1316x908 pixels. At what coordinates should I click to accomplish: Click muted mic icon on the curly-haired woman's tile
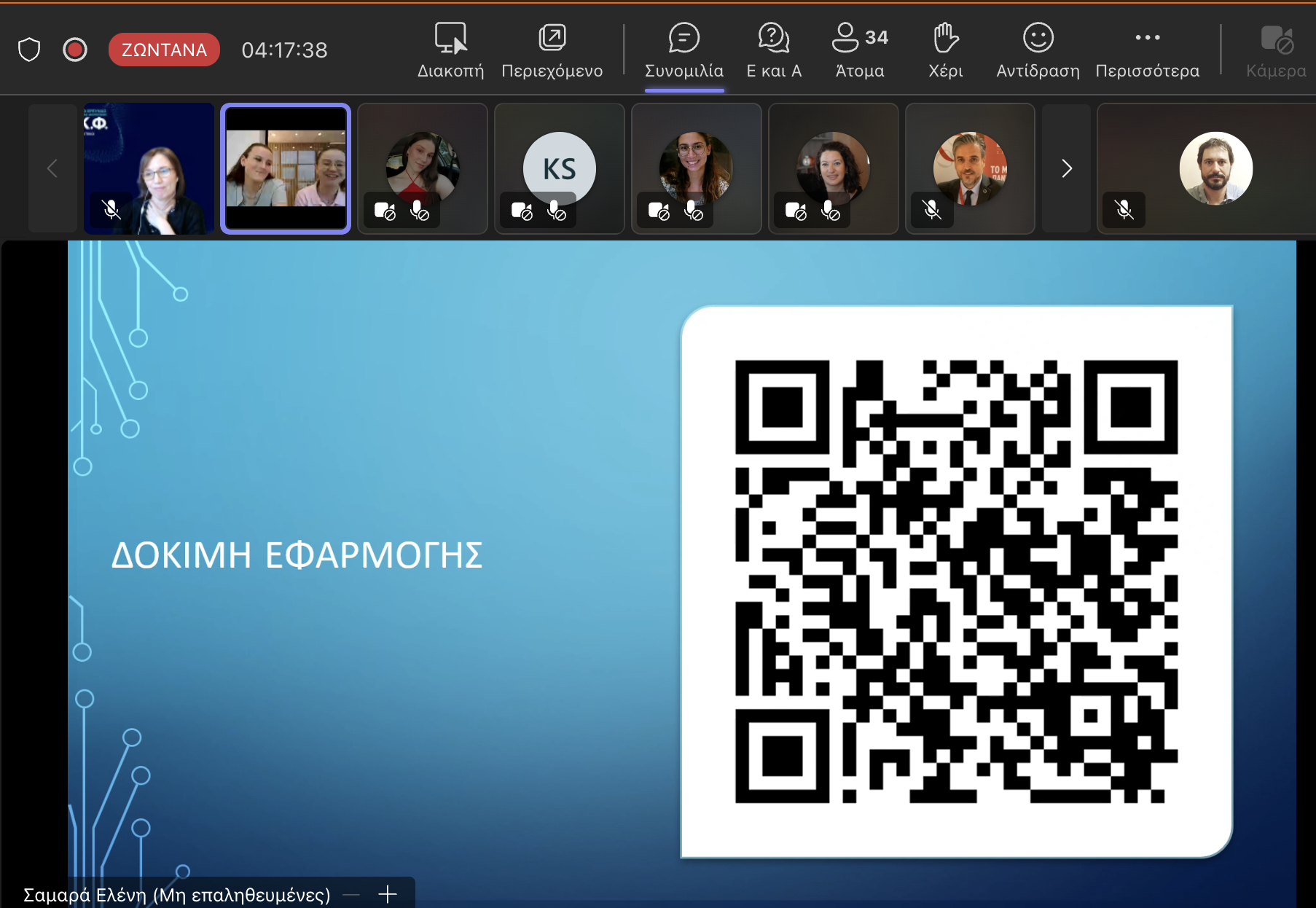(x=830, y=211)
